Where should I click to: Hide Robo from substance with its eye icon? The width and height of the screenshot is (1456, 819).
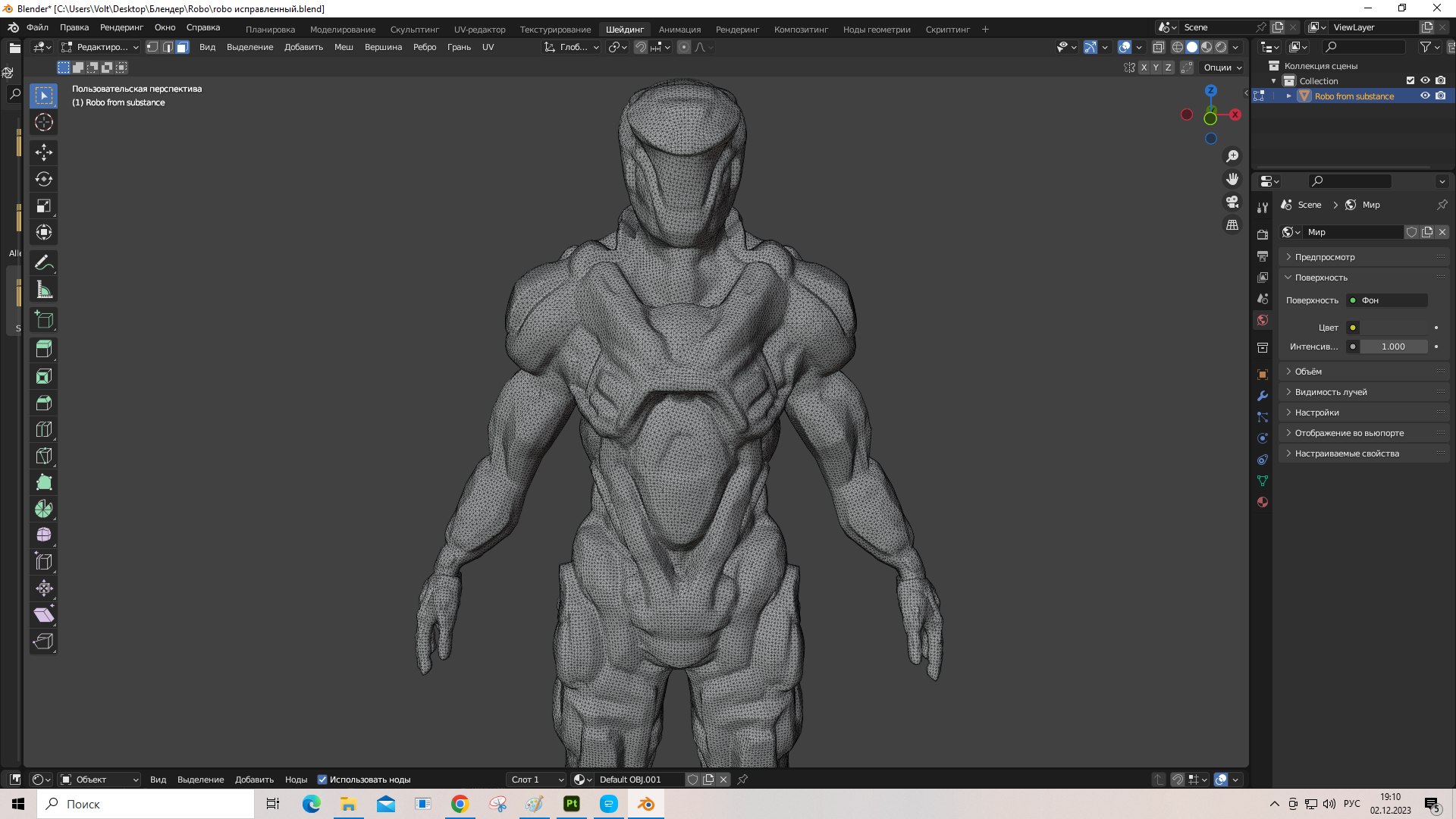(x=1425, y=96)
